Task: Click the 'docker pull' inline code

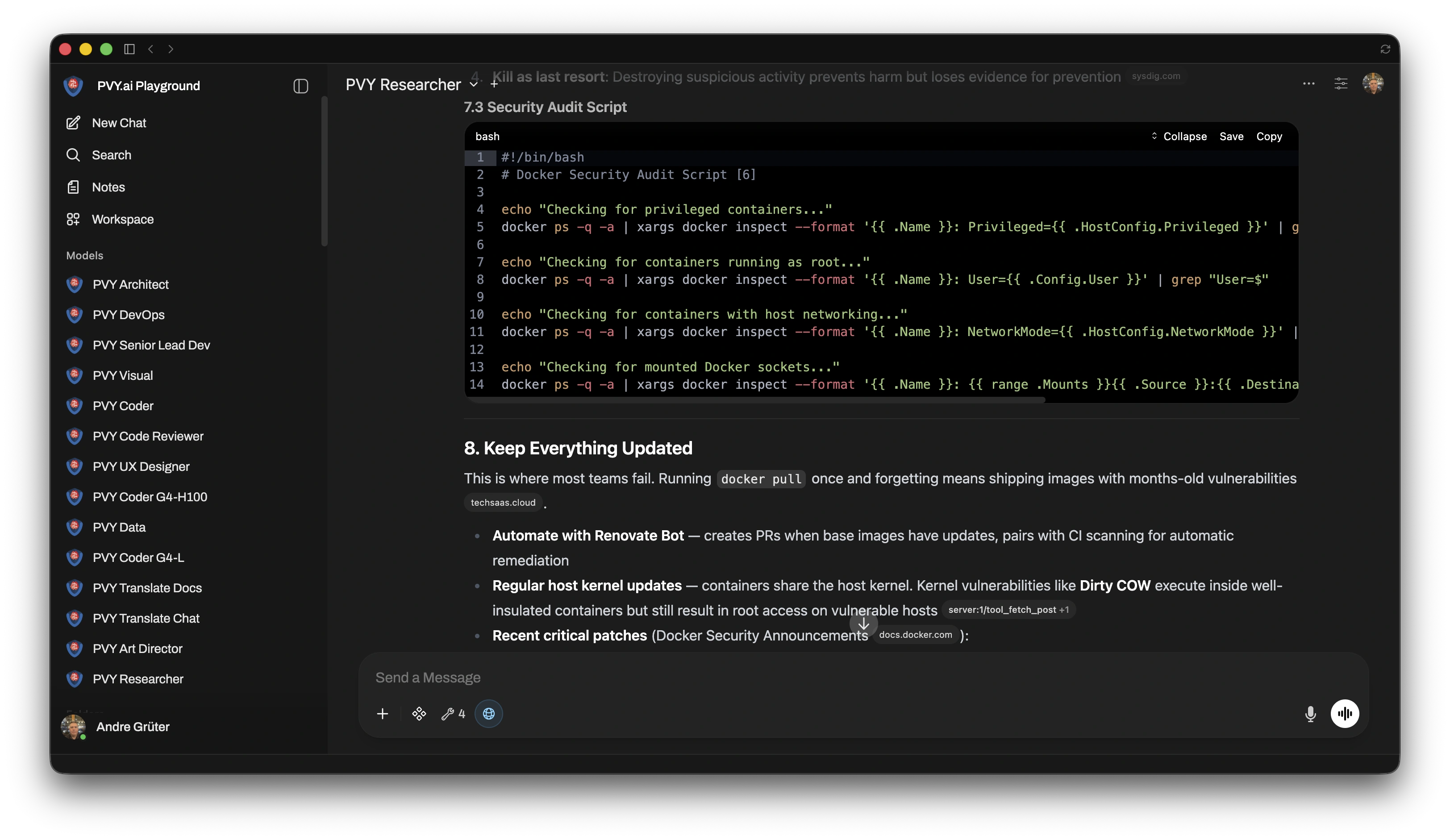Action: click(x=761, y=478)
